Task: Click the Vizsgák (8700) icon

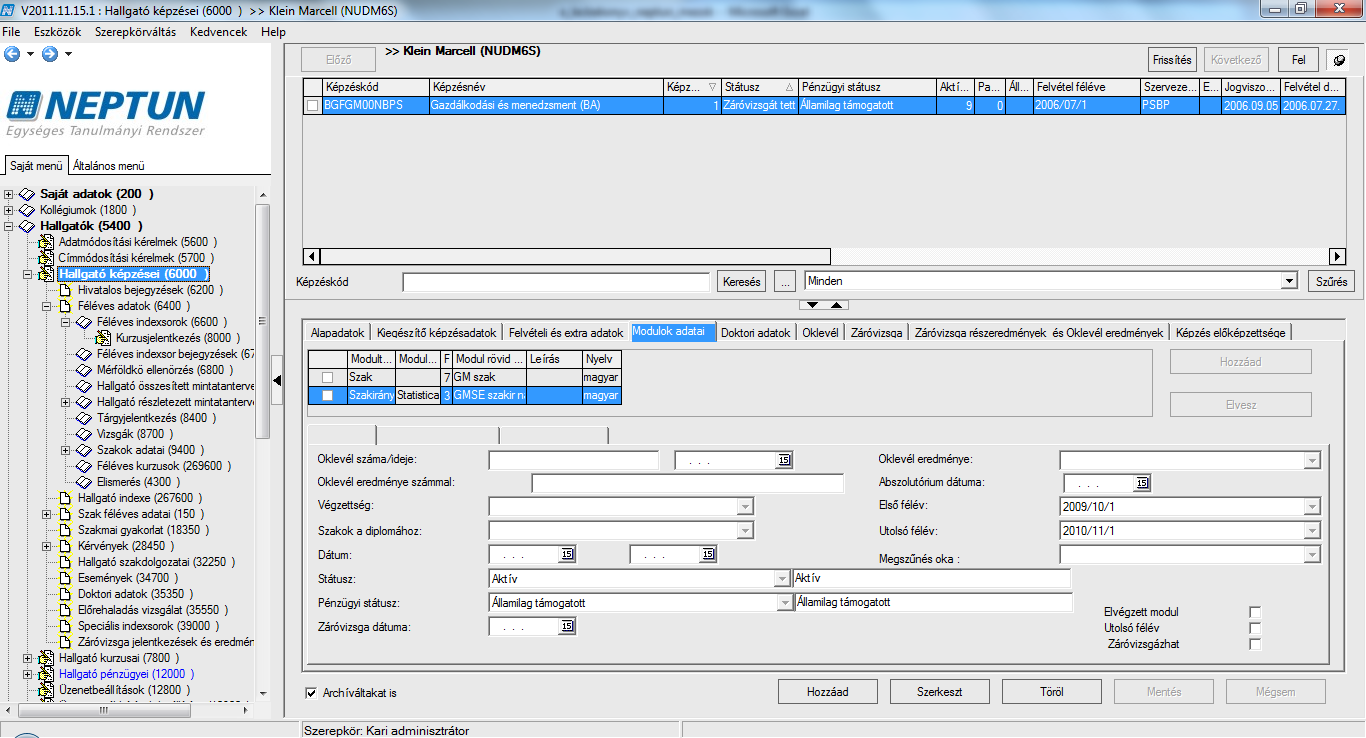Action: (85, 434)
